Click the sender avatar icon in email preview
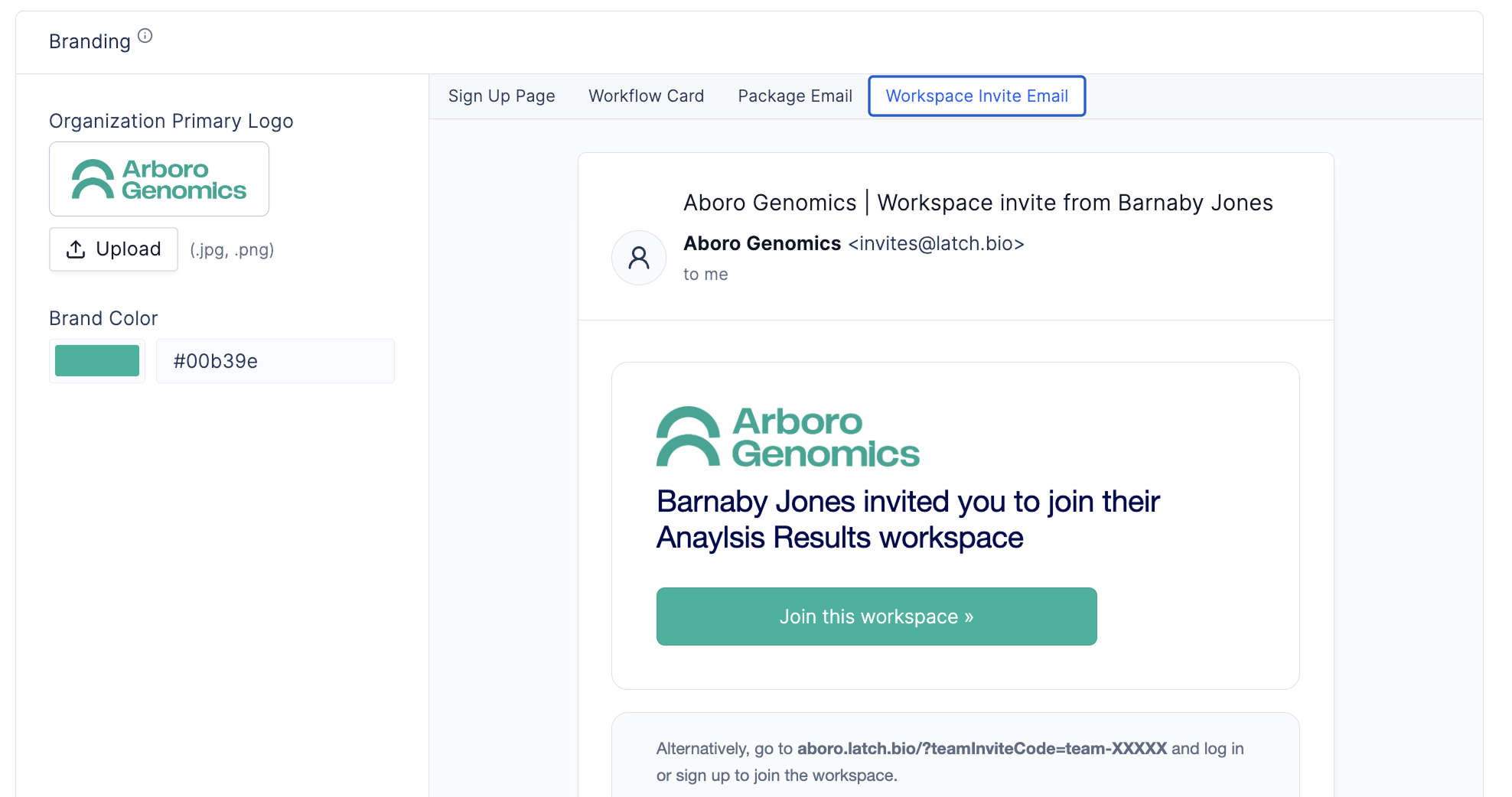The height and width of the screenshot is (797, 1512). tap(639, 258)
